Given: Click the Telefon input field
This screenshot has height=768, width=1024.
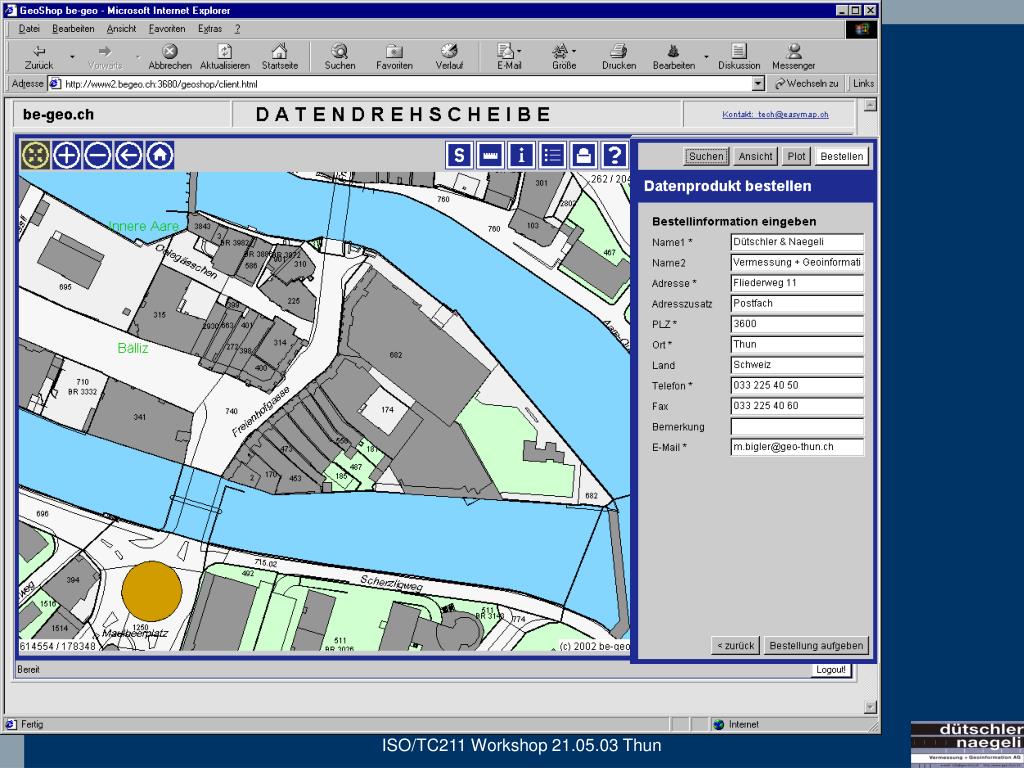Looking at the screenshot, I should [797, 385].
